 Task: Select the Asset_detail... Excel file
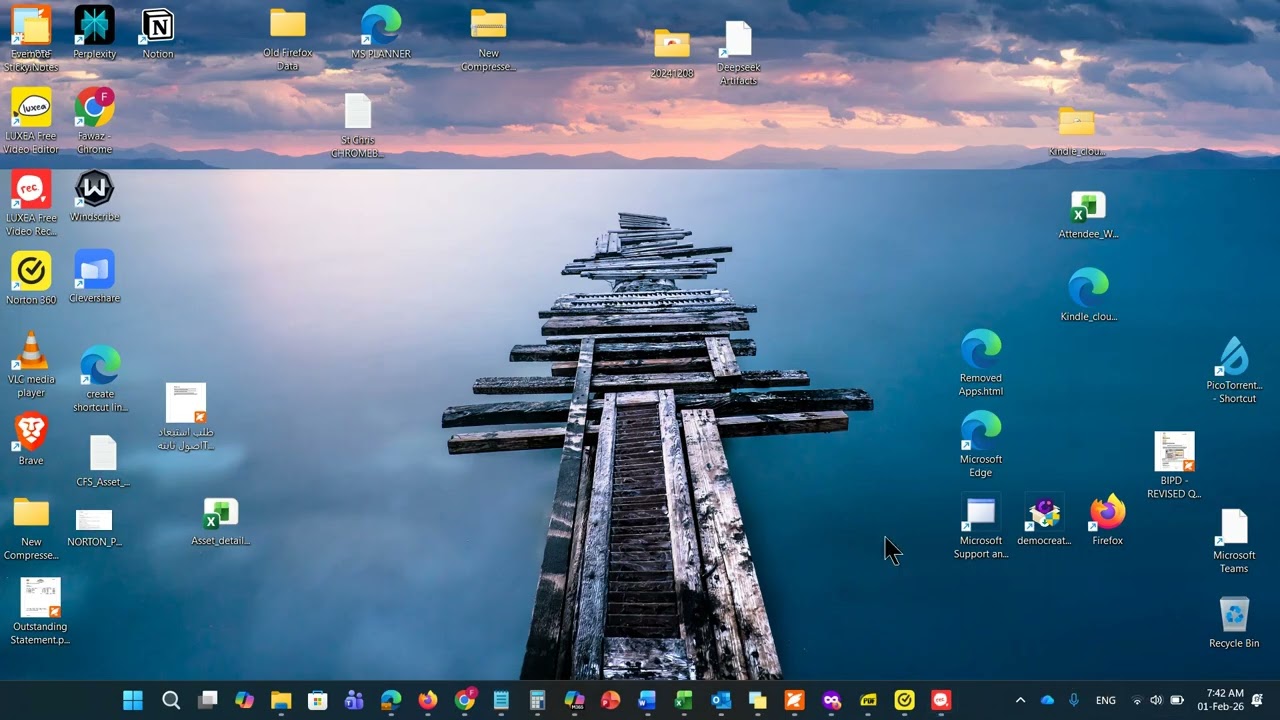221,522
